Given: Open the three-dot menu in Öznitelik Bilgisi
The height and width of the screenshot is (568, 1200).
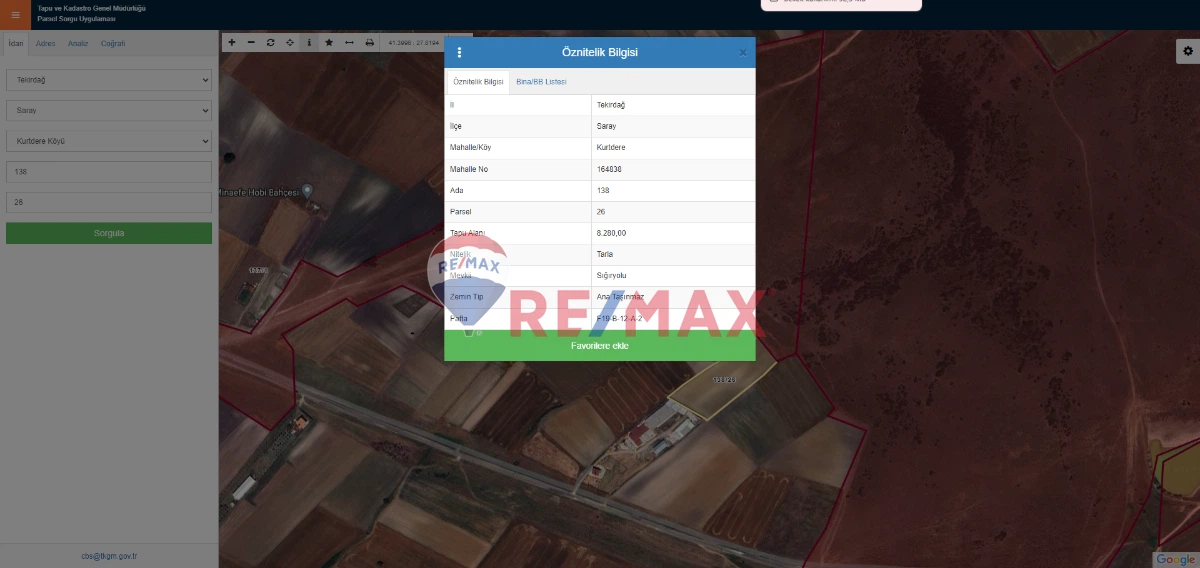Looking at the screenshot, I should coord(460,53).
